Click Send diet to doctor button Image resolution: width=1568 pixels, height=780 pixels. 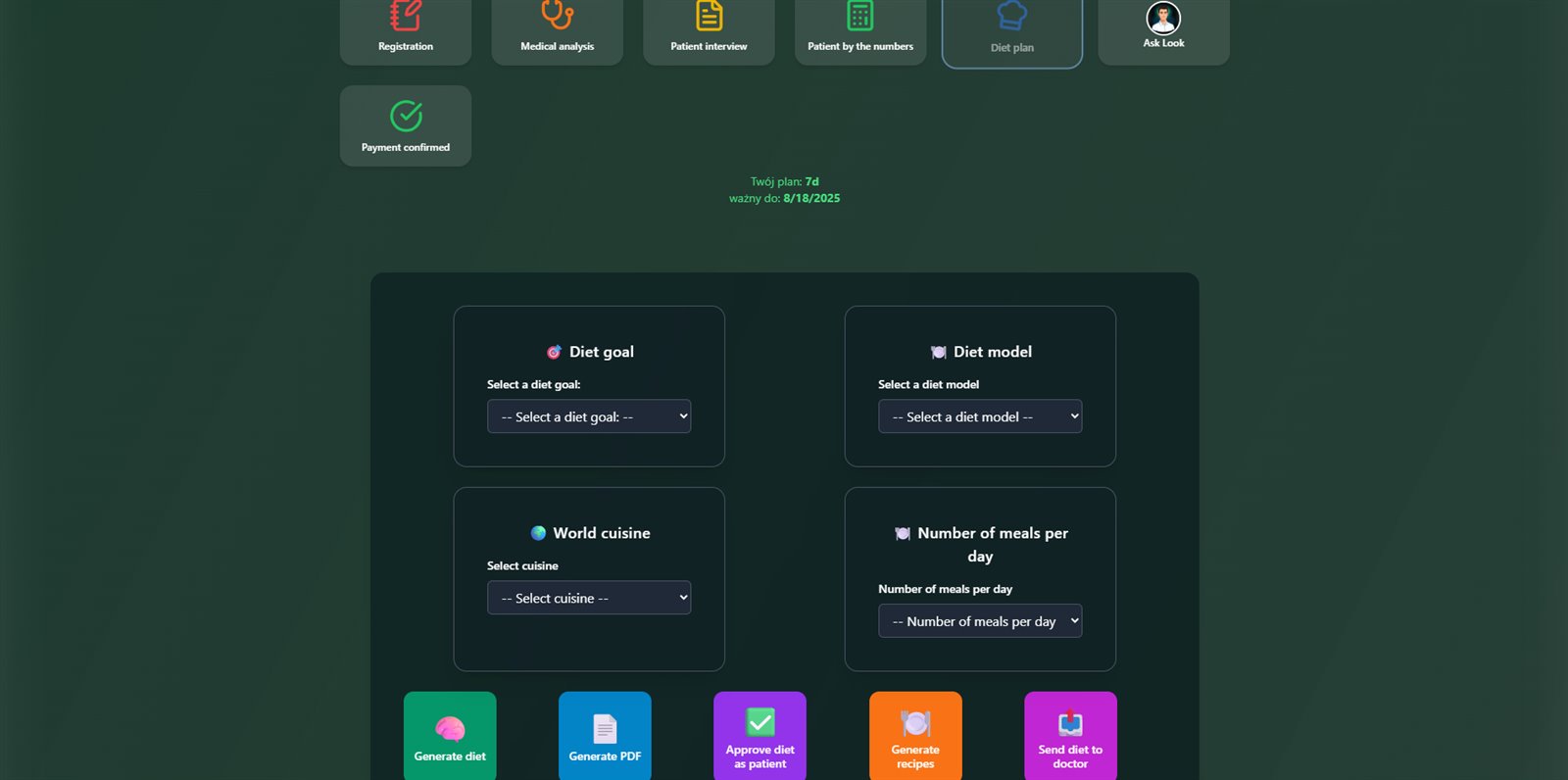pyautogui.click(x=1070, y=737)
